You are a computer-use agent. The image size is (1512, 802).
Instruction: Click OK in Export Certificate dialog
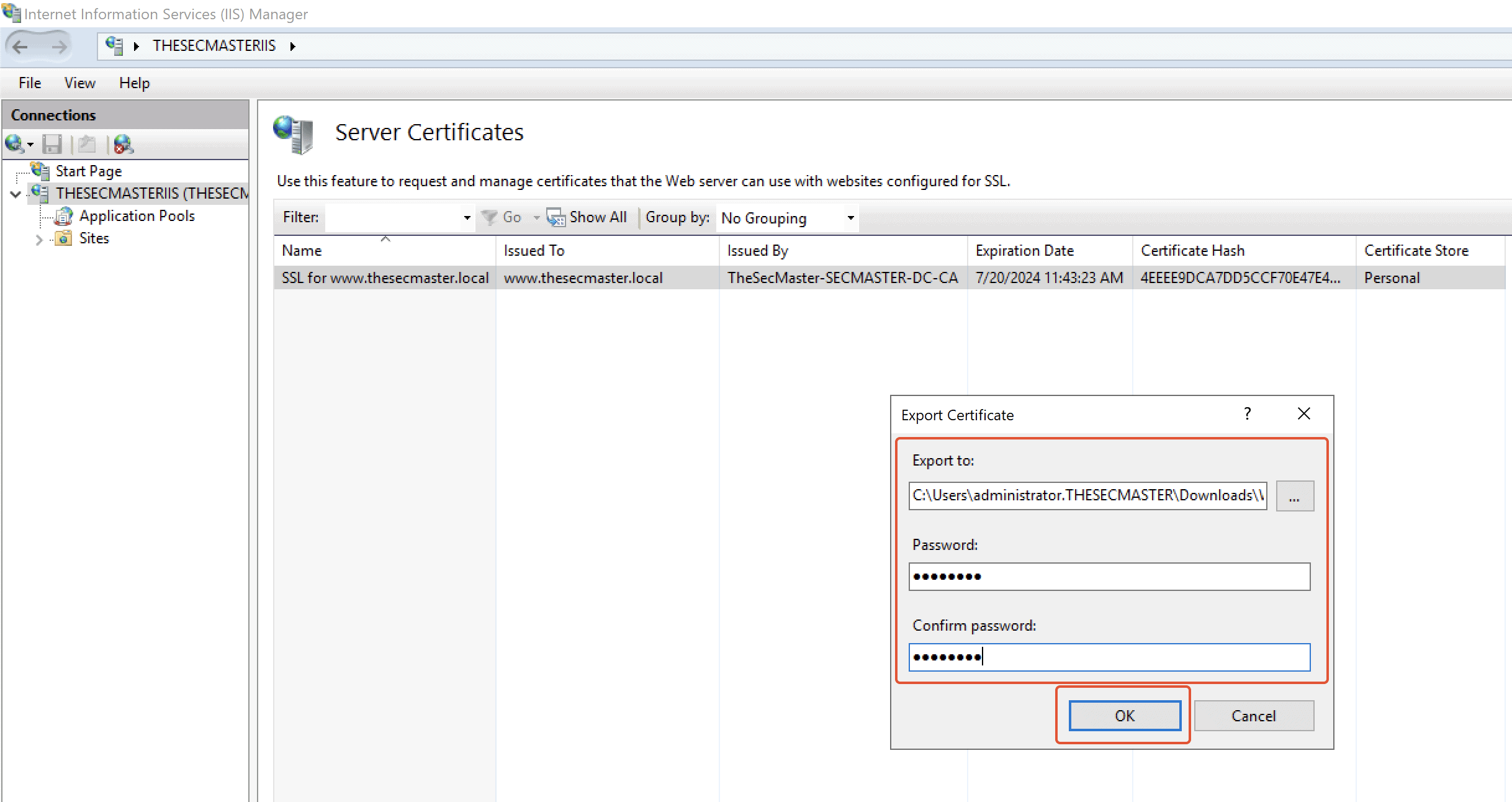(x=1125, y=716)
